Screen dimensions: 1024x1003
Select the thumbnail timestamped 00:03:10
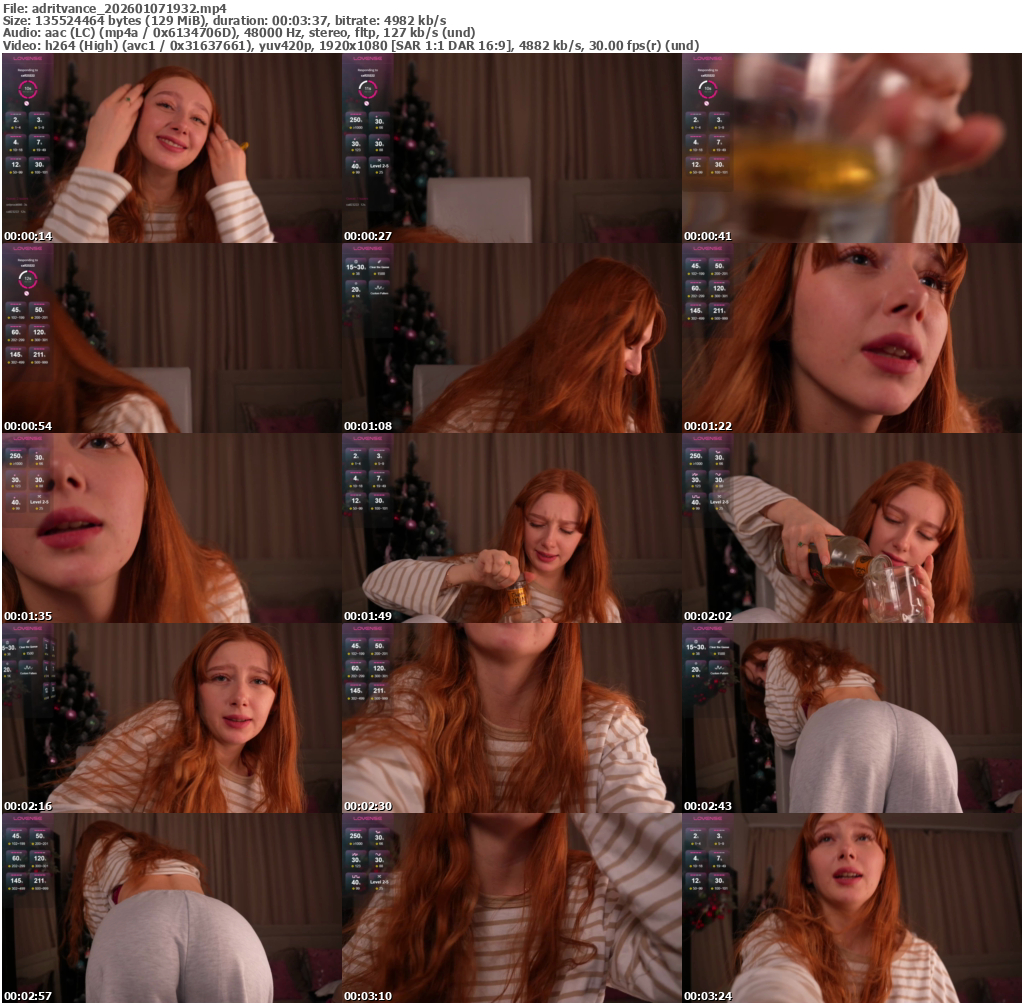[x=511, y=908]
